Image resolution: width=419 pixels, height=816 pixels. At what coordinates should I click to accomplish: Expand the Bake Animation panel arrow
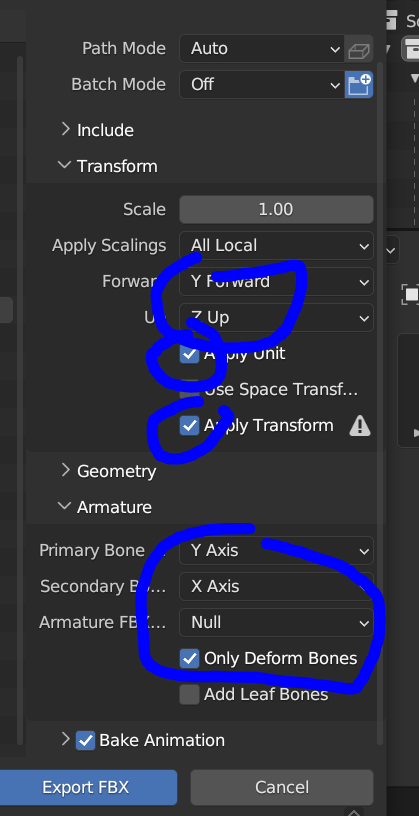click(x=65, y=739)
